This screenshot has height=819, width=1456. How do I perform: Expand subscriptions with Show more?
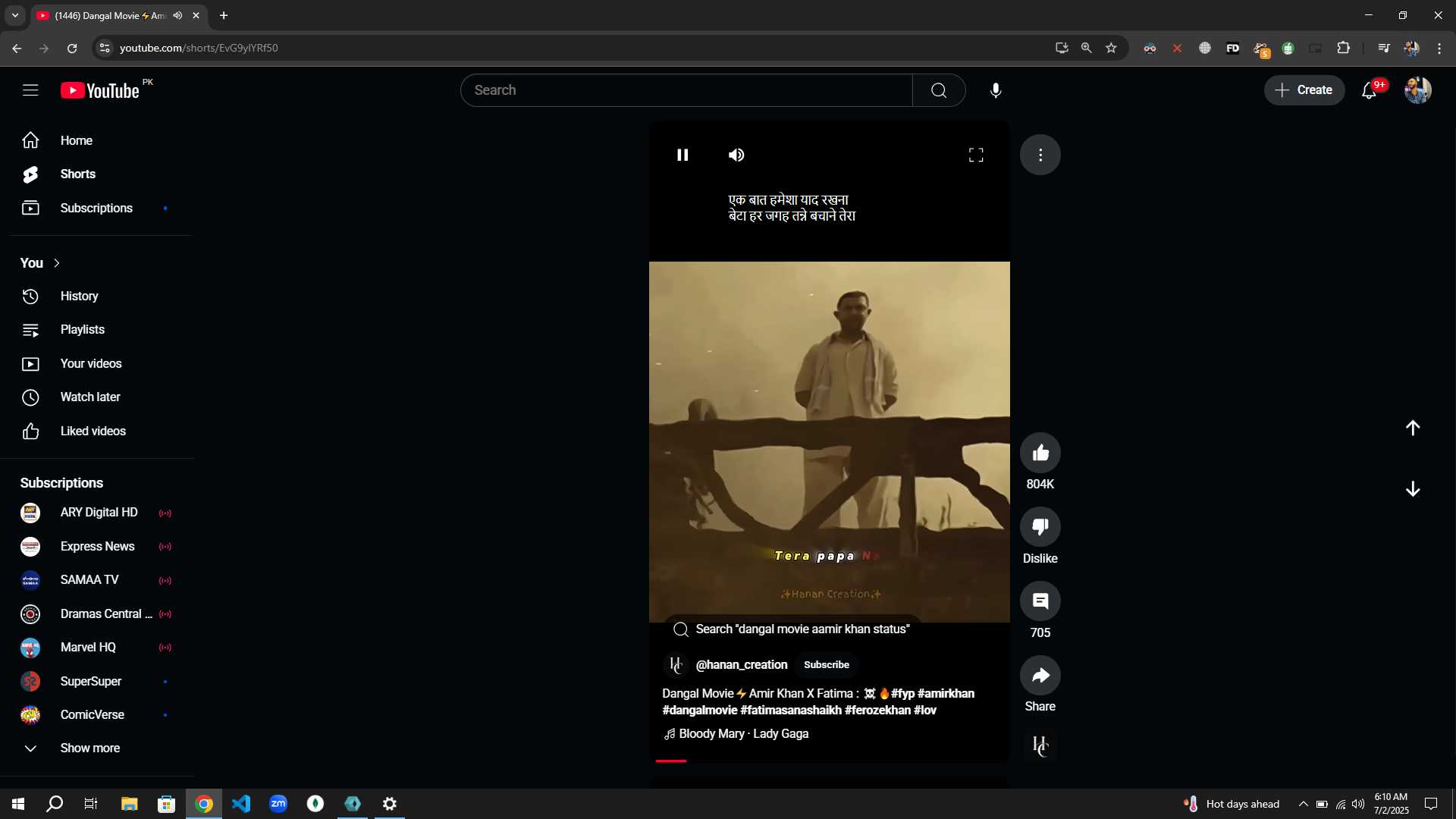coord(97,748)
